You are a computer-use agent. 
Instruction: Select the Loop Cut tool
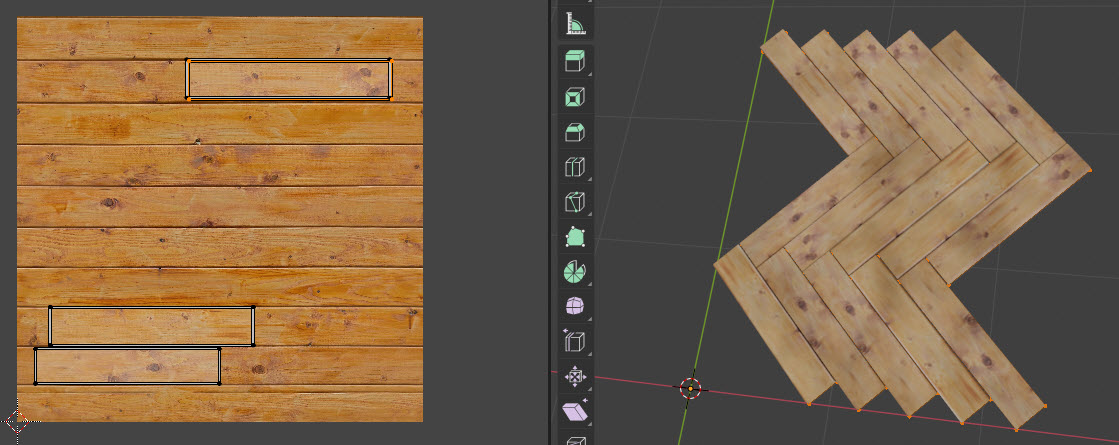575,166
